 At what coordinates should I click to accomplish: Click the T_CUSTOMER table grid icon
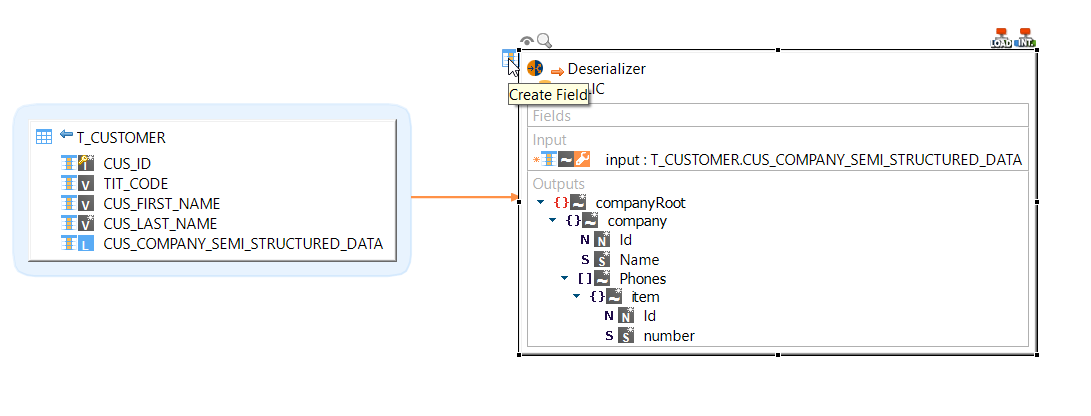(x=43, y=137)
